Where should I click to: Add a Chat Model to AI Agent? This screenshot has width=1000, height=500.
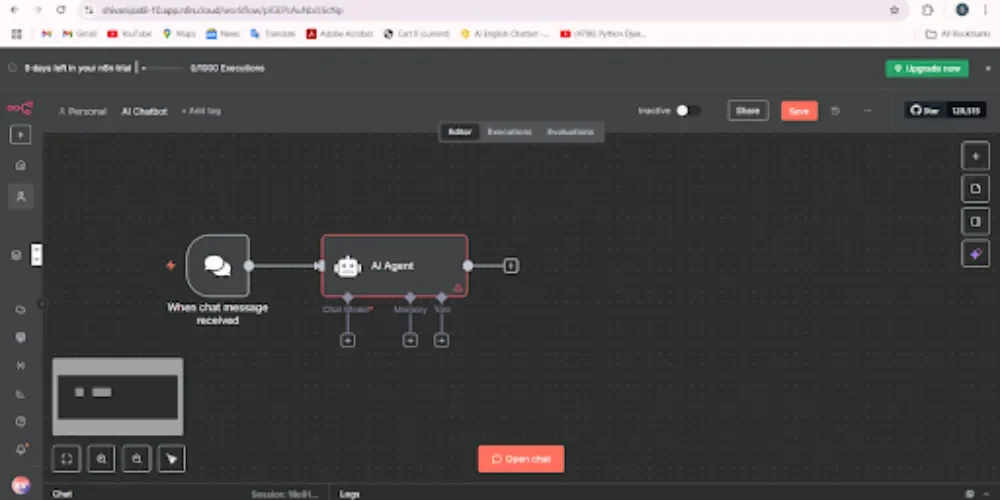point(348,340)
